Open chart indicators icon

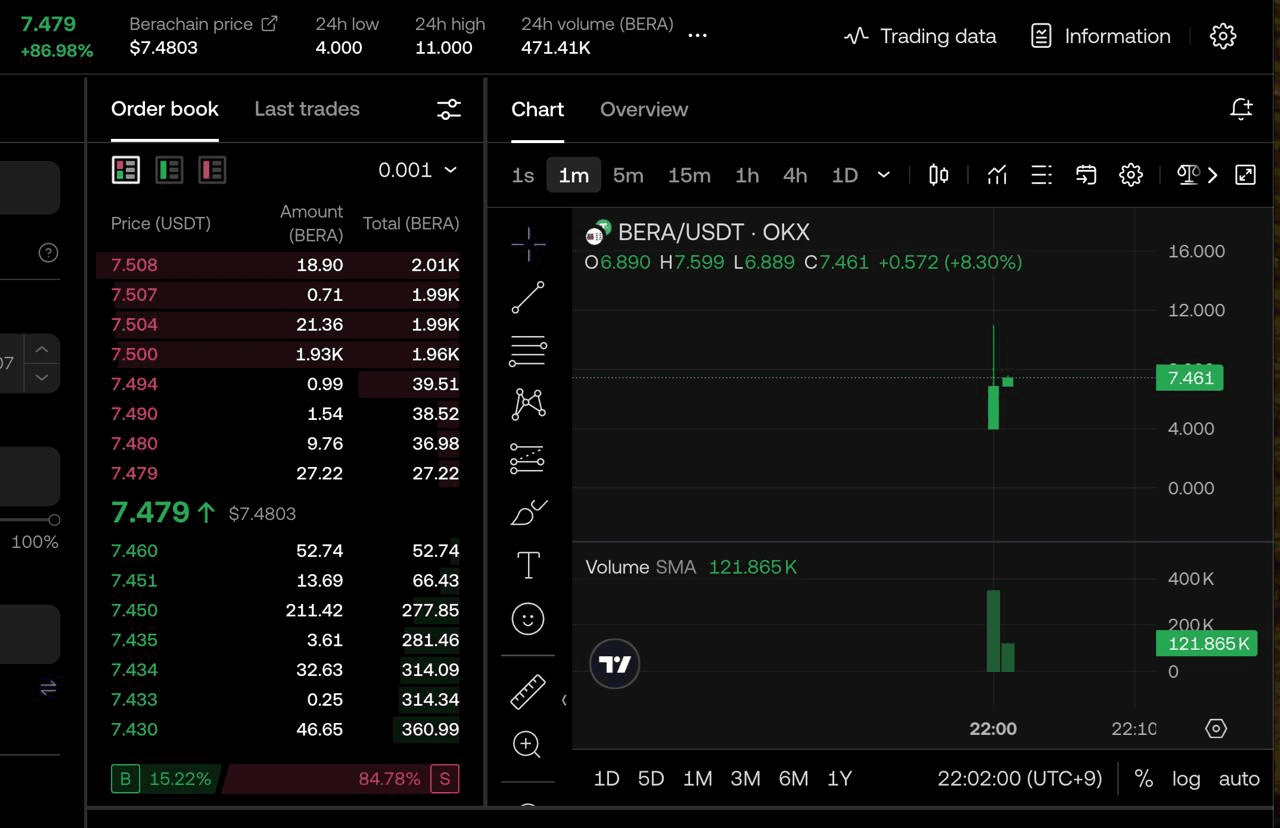pos(997,175)
